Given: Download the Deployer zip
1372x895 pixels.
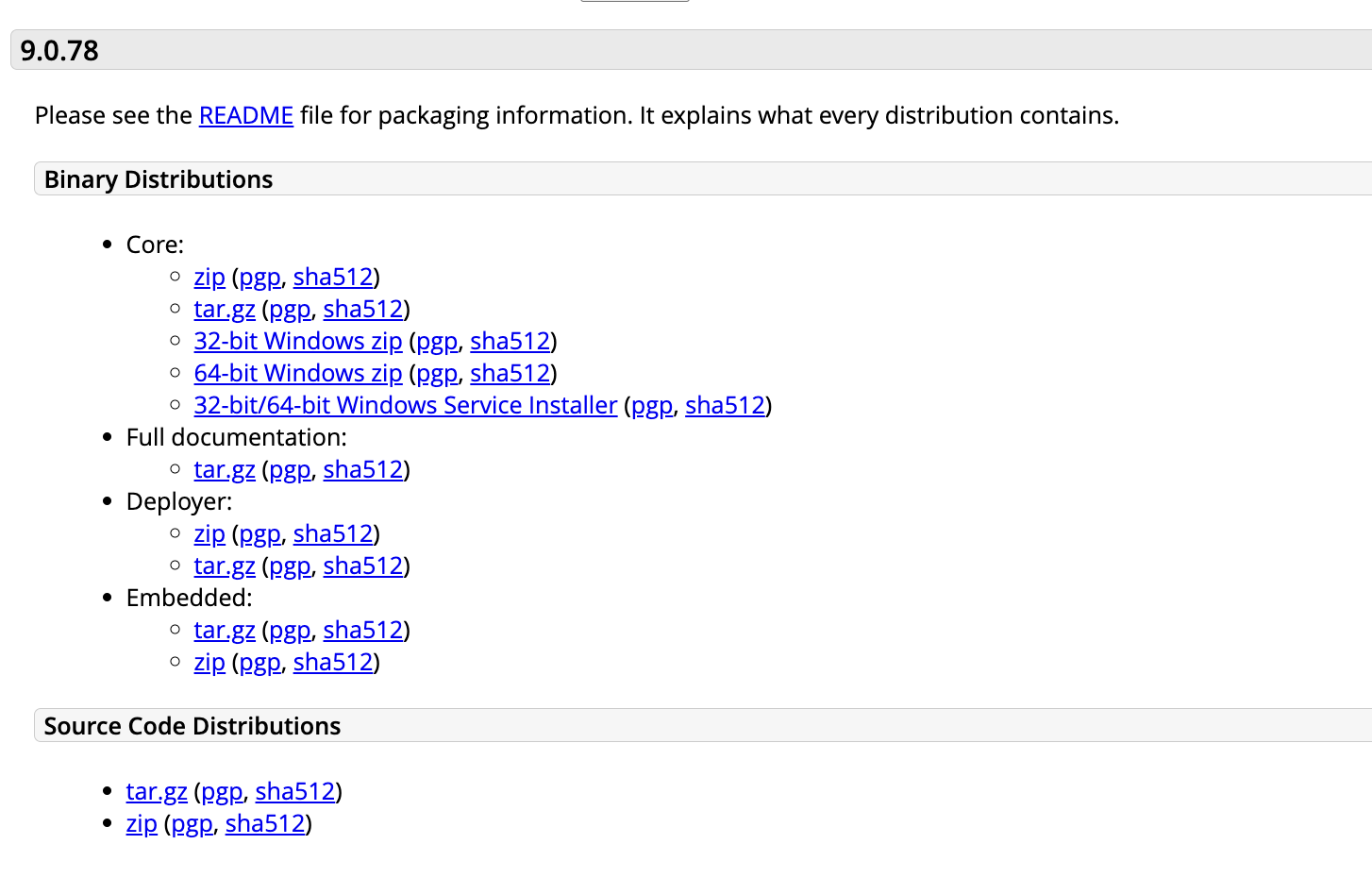Looking at the screenshot, I should (209, 533).
